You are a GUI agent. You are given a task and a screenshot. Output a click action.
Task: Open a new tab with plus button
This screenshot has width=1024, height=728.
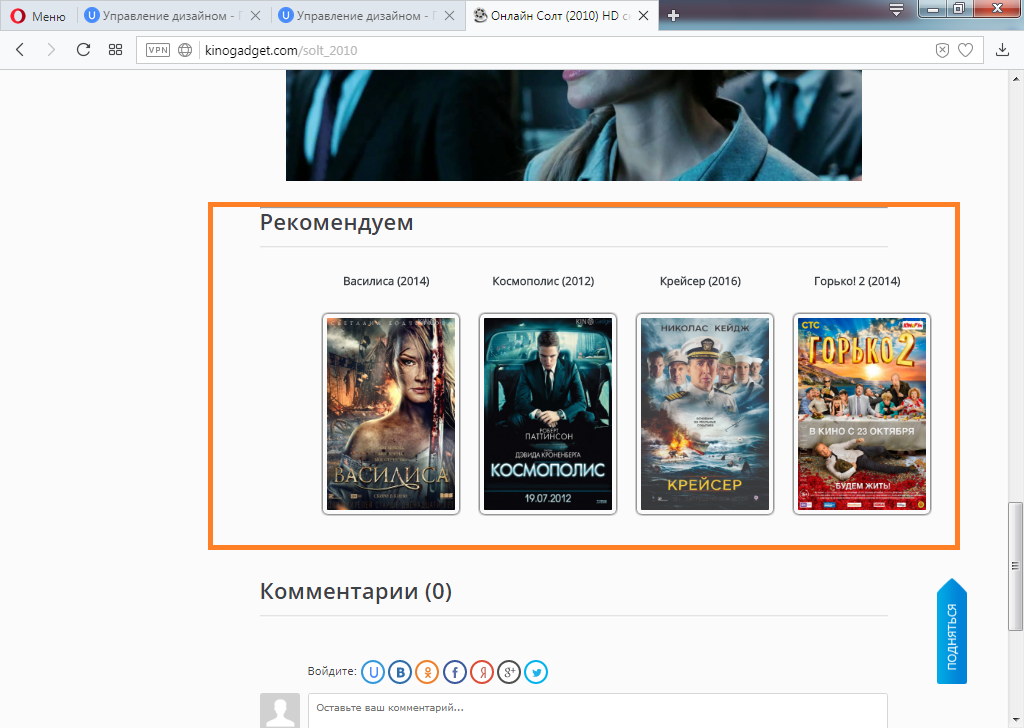[673, 16]
